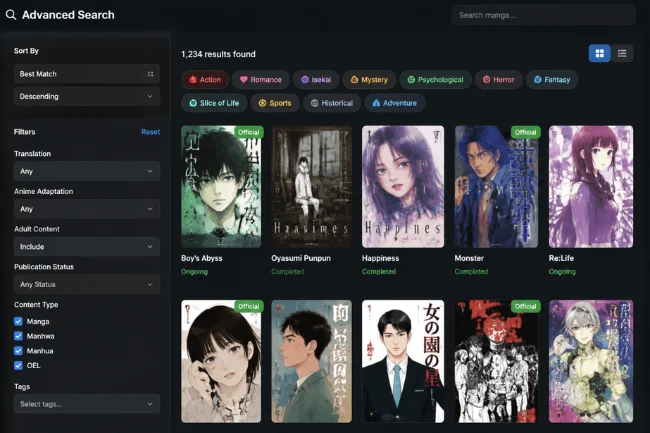Image resolution: width=650 pixels, height=433 pixels.
Task: Filter by the Adventure genre tag
Action: (x=395, y=103)
